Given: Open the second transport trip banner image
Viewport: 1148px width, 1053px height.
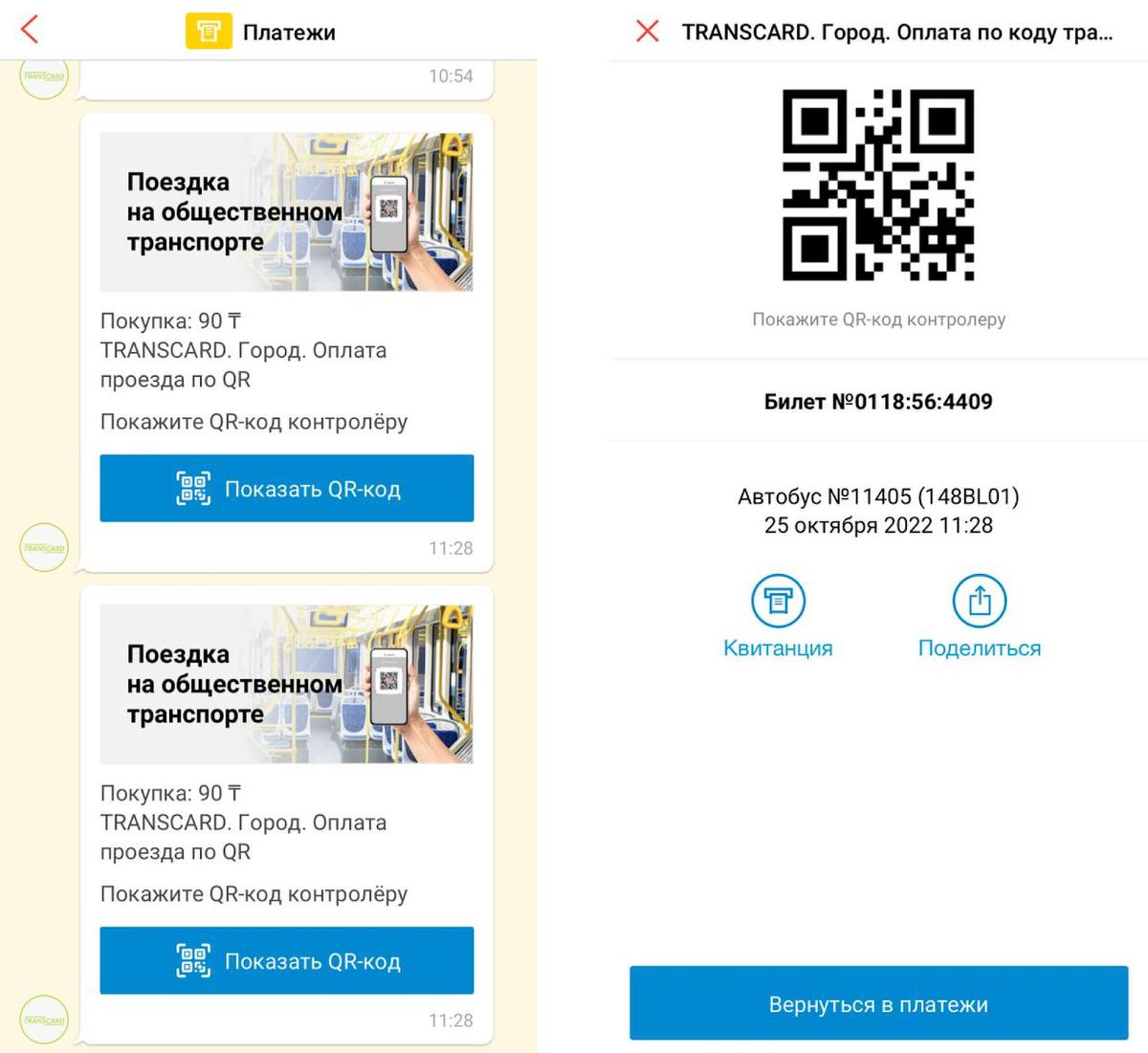Looking at the screenshot, I should pyautogui.click(x=287, y=684).
